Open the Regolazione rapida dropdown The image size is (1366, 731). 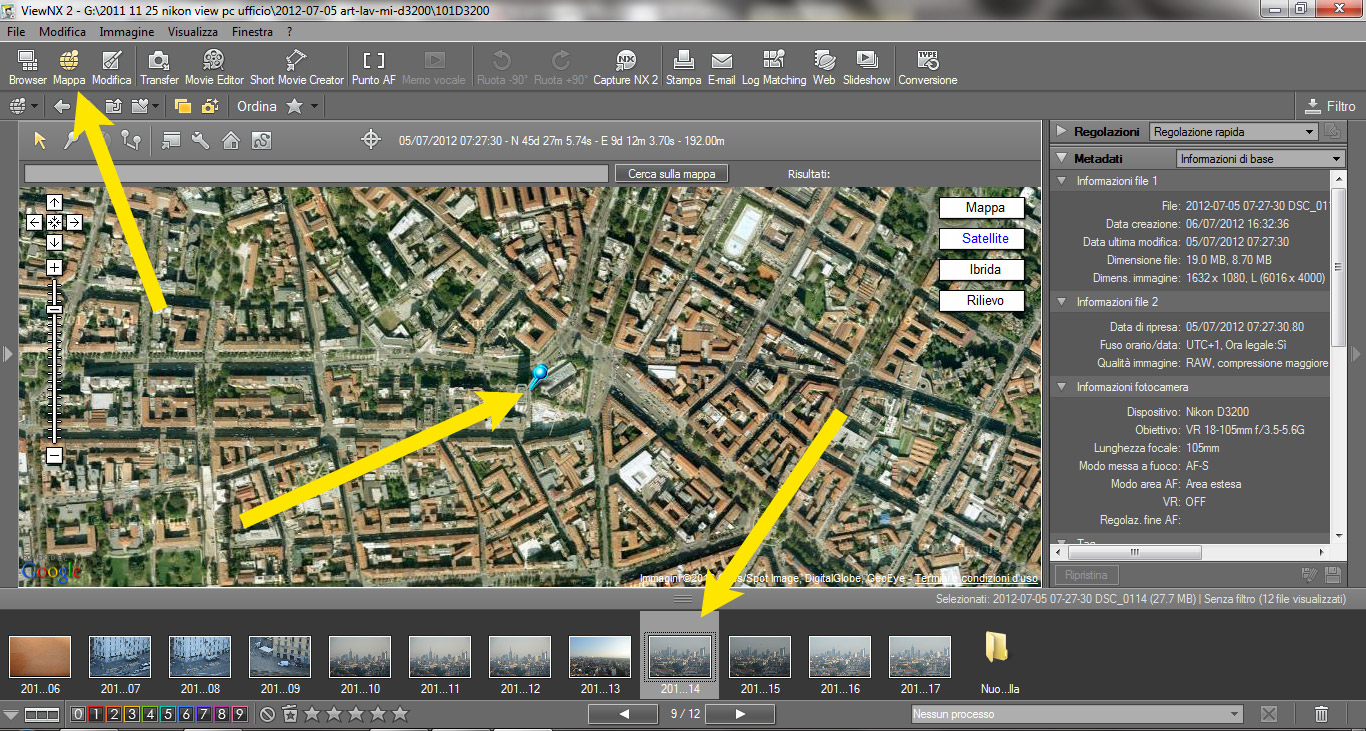[x=1234, y=132]
